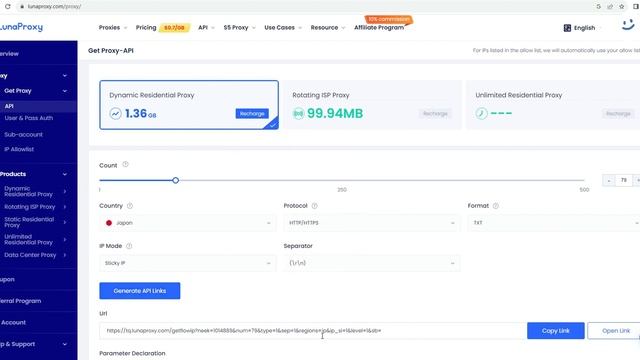This screenshot has width=640, height=360.
Task: Click Count slider track near 250
Action: click(x=342, y=180)
